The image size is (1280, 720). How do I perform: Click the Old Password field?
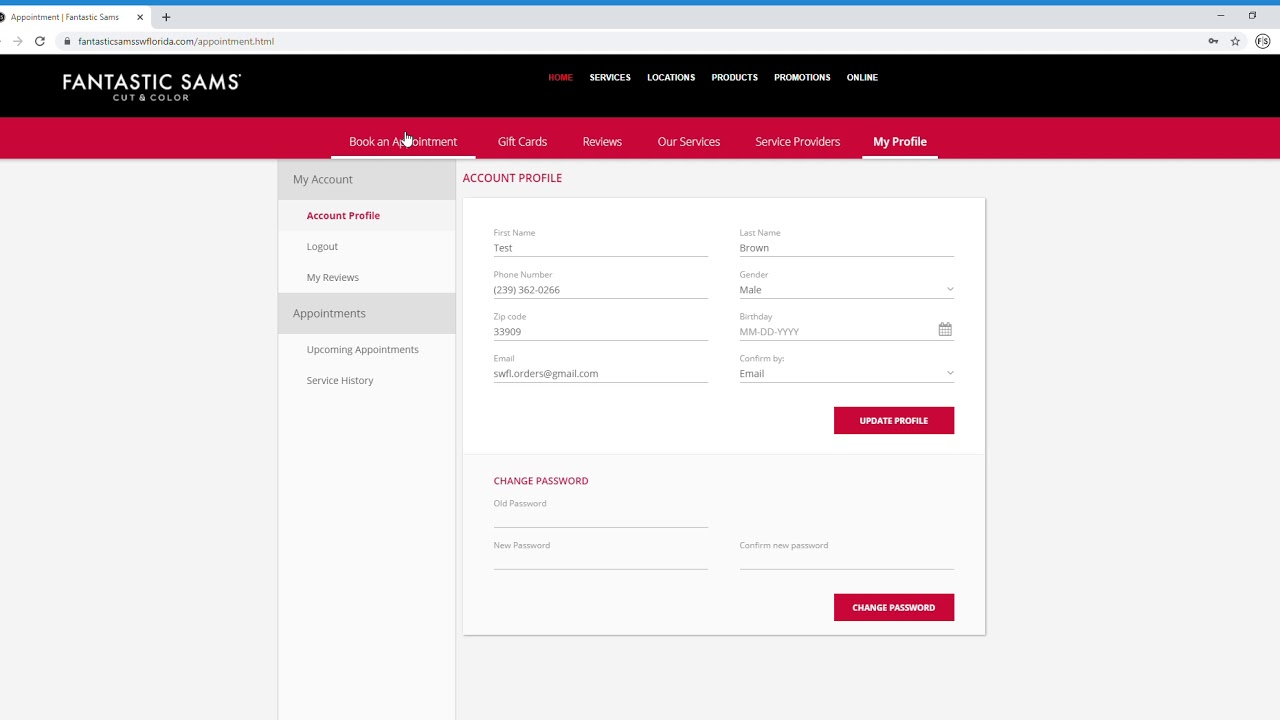pos(600,519)
